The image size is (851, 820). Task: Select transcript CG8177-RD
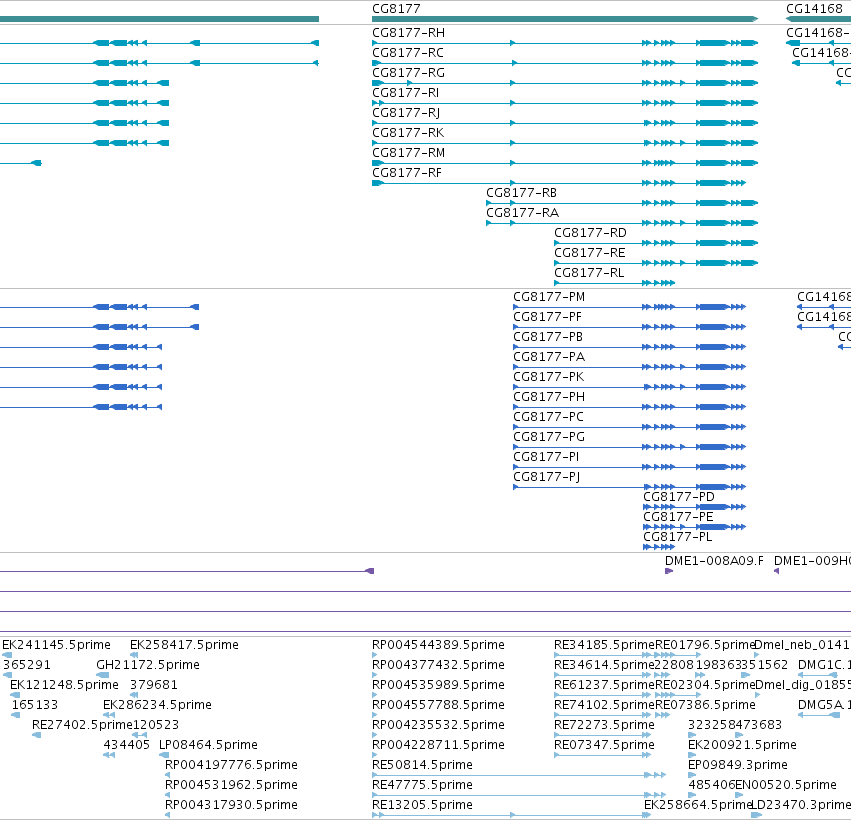pos(590,233)
